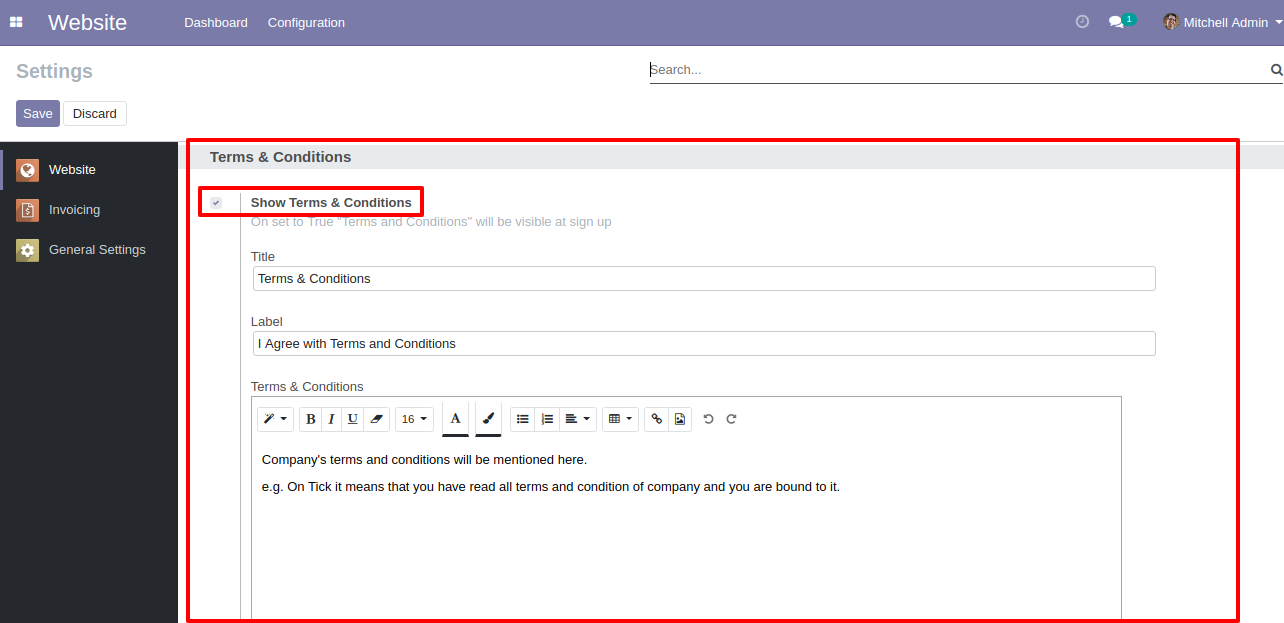The width and height of the screenshot is (1284, 623).
Task: Click the General Settings gear icon
Action: point(27,250)
